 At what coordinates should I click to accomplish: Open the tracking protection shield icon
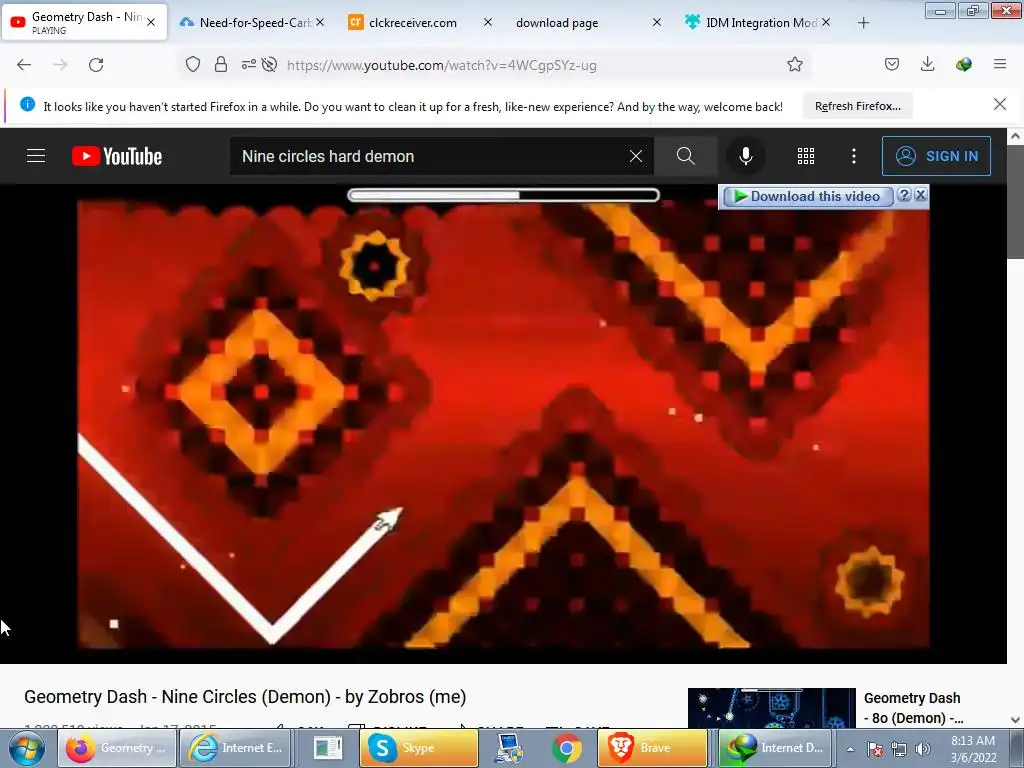point(193,65)
